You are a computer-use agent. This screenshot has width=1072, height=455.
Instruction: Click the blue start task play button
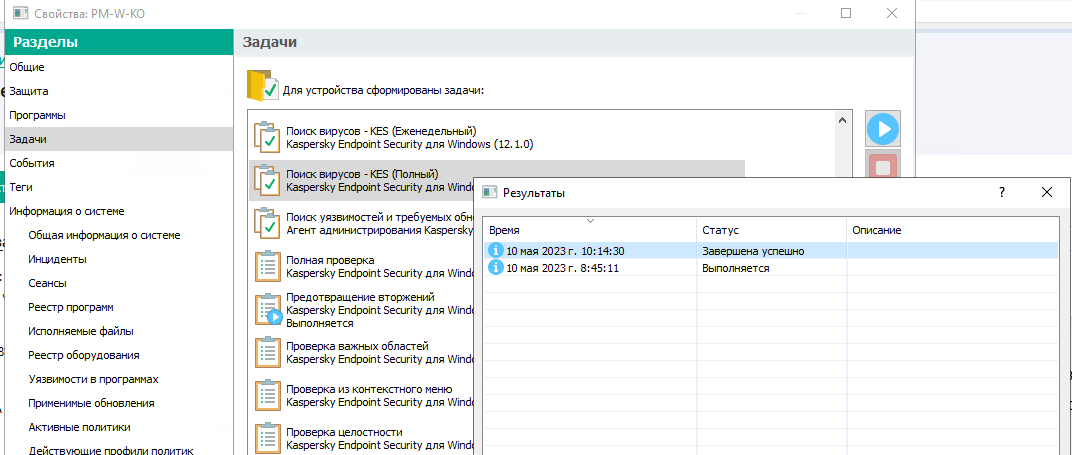click(x=883, y=128)
